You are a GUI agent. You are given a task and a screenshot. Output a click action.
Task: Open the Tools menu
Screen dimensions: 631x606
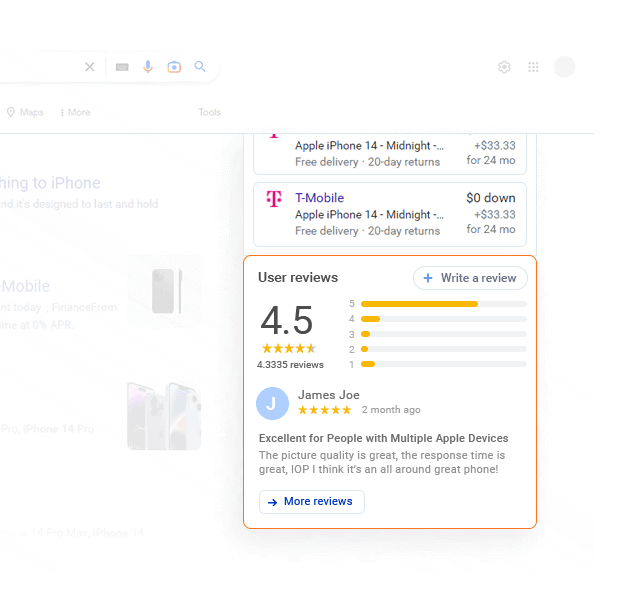point(210,112)
